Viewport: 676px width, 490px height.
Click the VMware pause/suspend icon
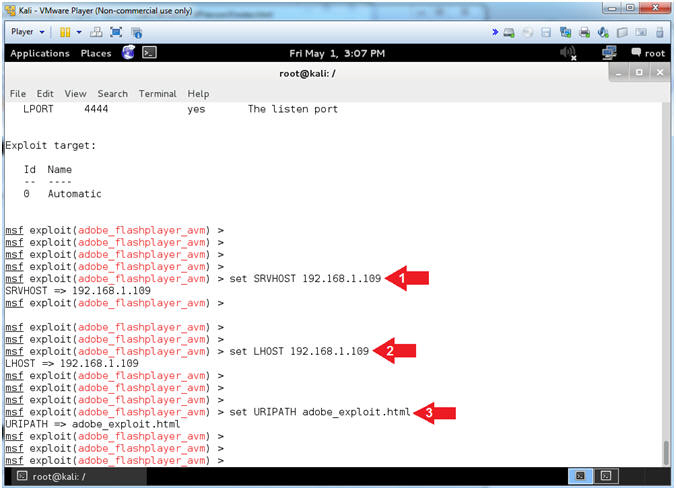click(65, 32)
